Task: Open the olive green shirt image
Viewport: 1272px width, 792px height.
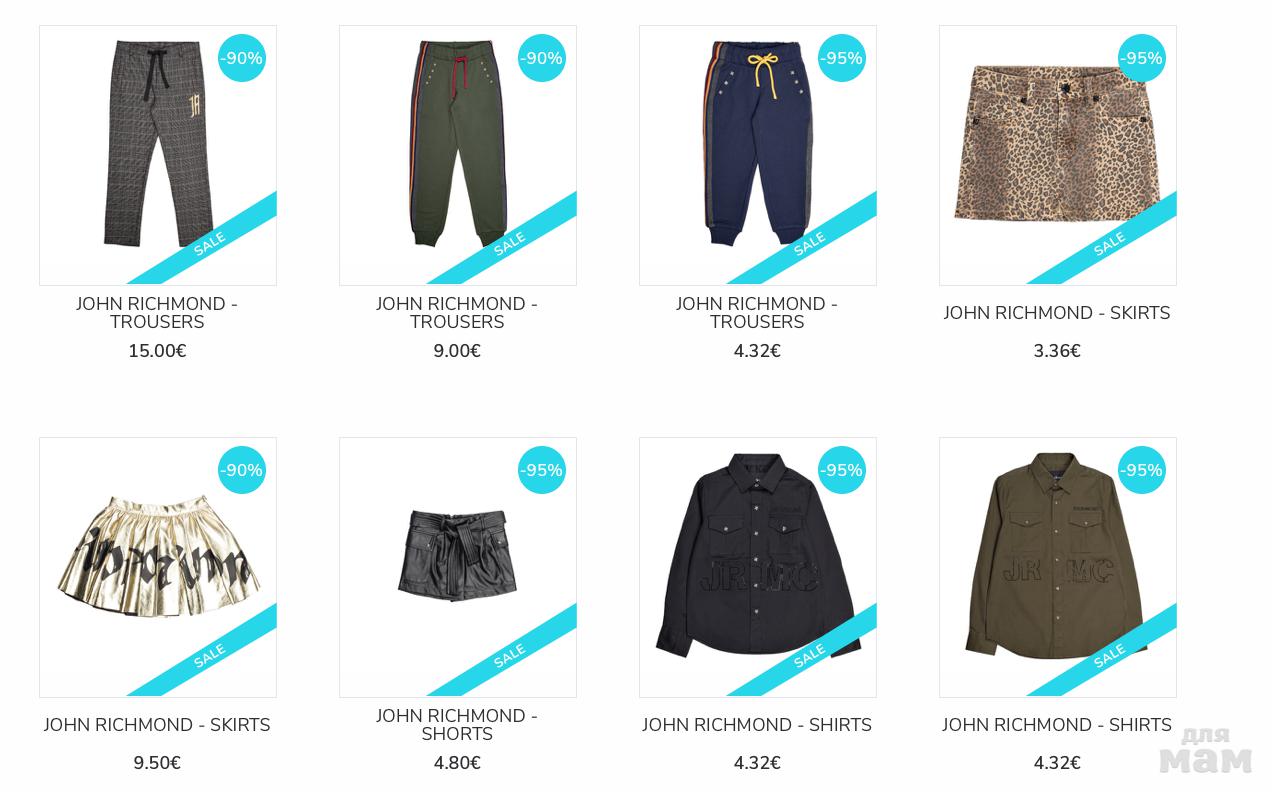Action: pyautogui.click(x=1058, y=567)
